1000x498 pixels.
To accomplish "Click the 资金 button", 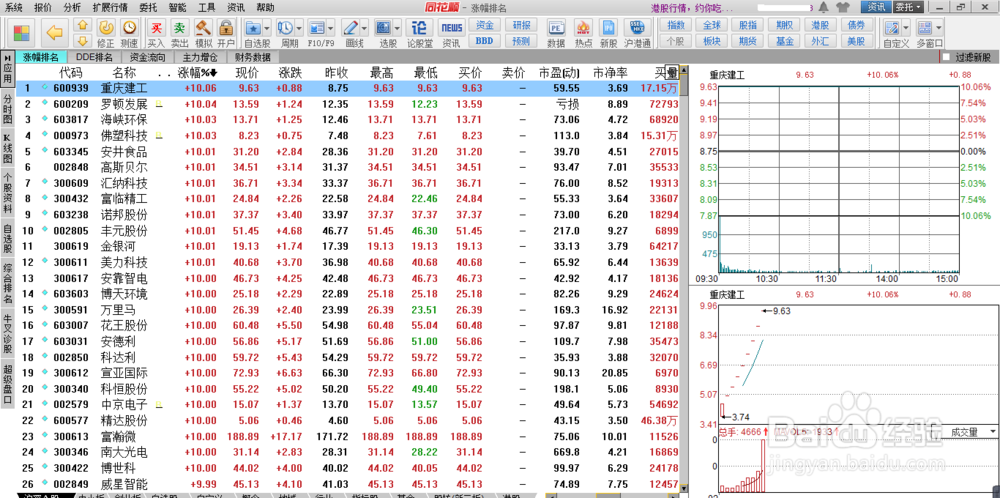I will [x=484, y=26].
